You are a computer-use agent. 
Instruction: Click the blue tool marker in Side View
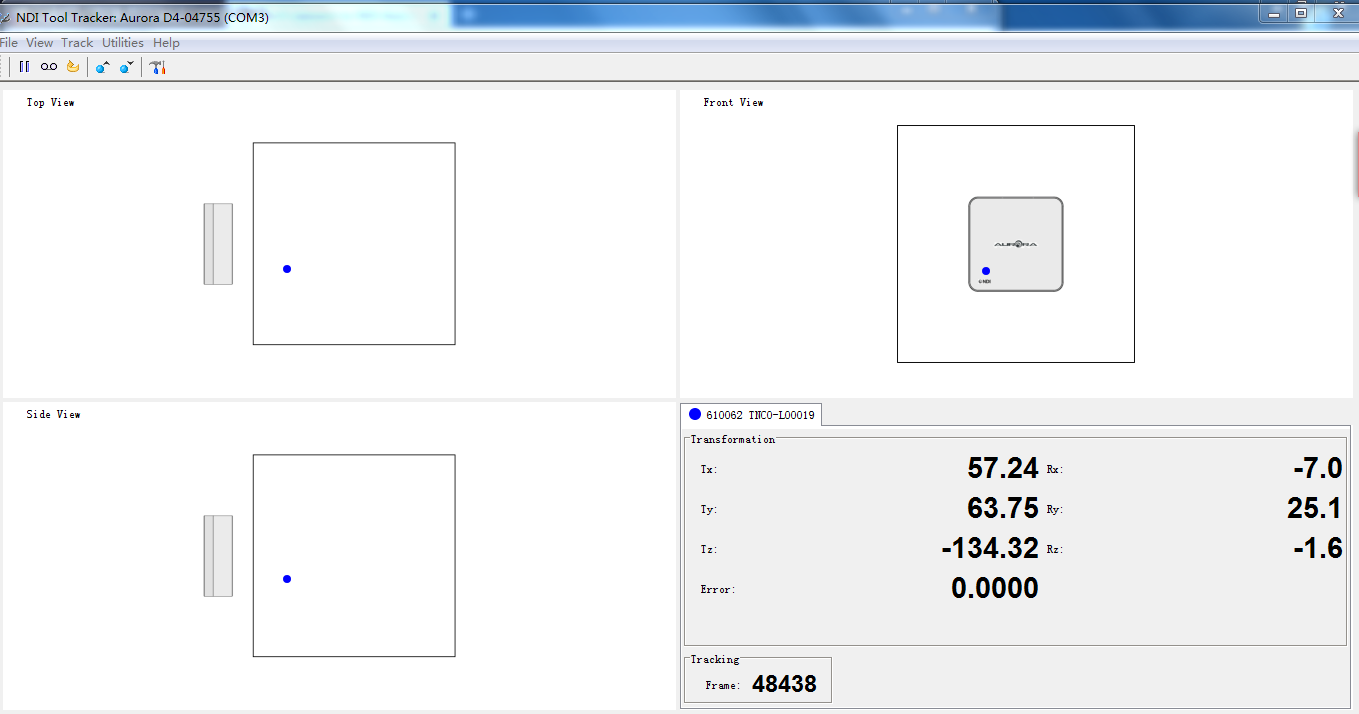[287, 578]
